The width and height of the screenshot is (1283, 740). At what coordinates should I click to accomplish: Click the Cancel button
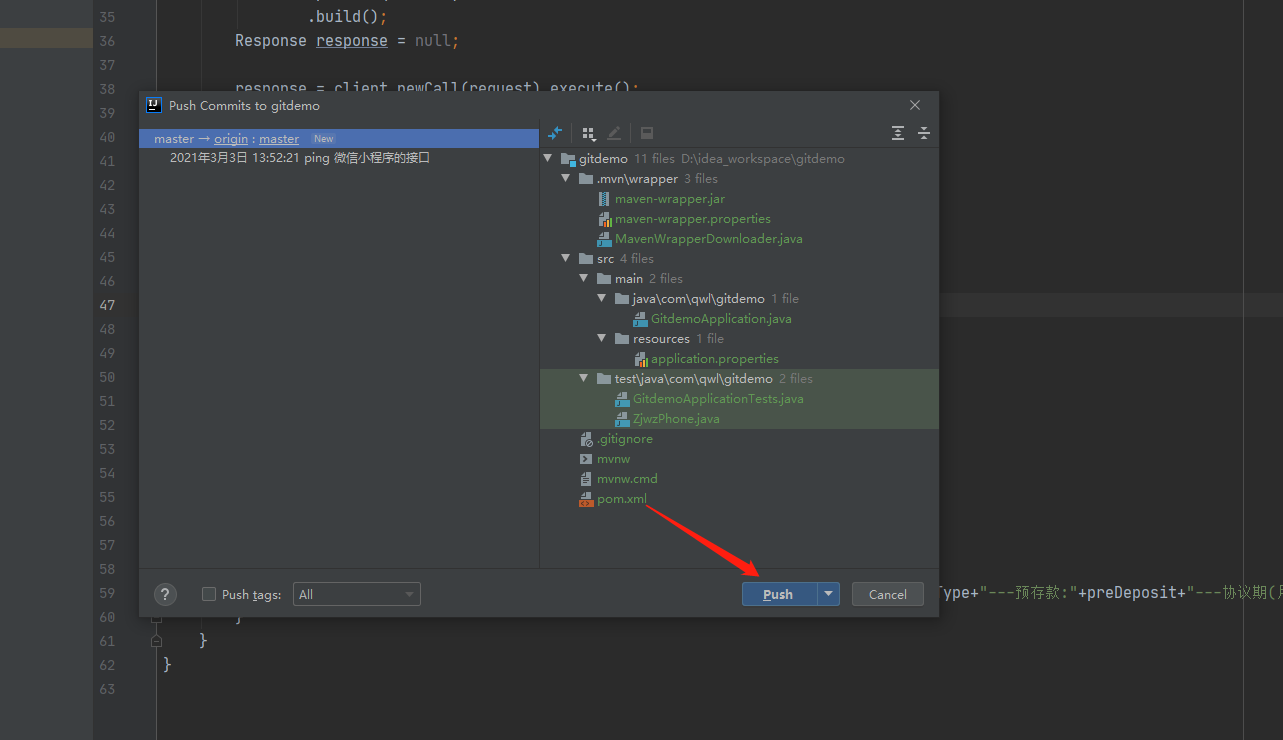[887, 594]
